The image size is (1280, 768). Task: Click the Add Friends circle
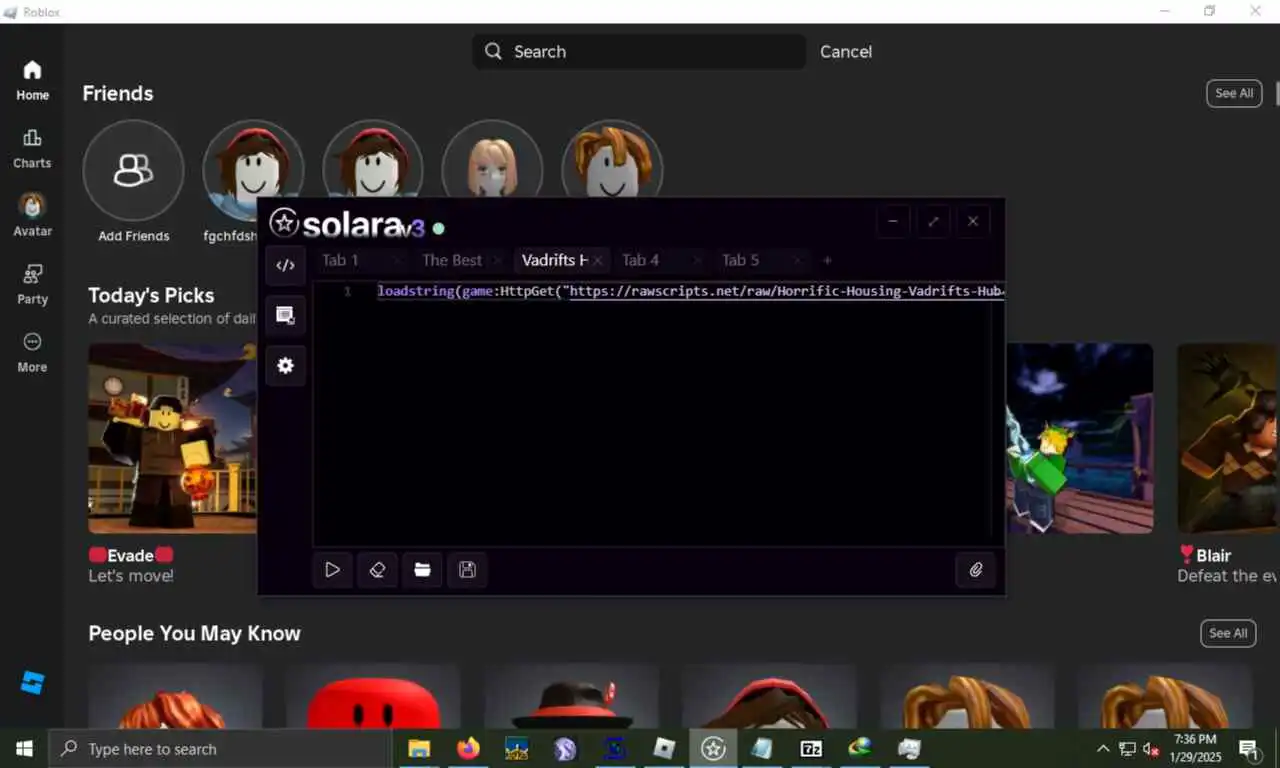tap(133, 170)
